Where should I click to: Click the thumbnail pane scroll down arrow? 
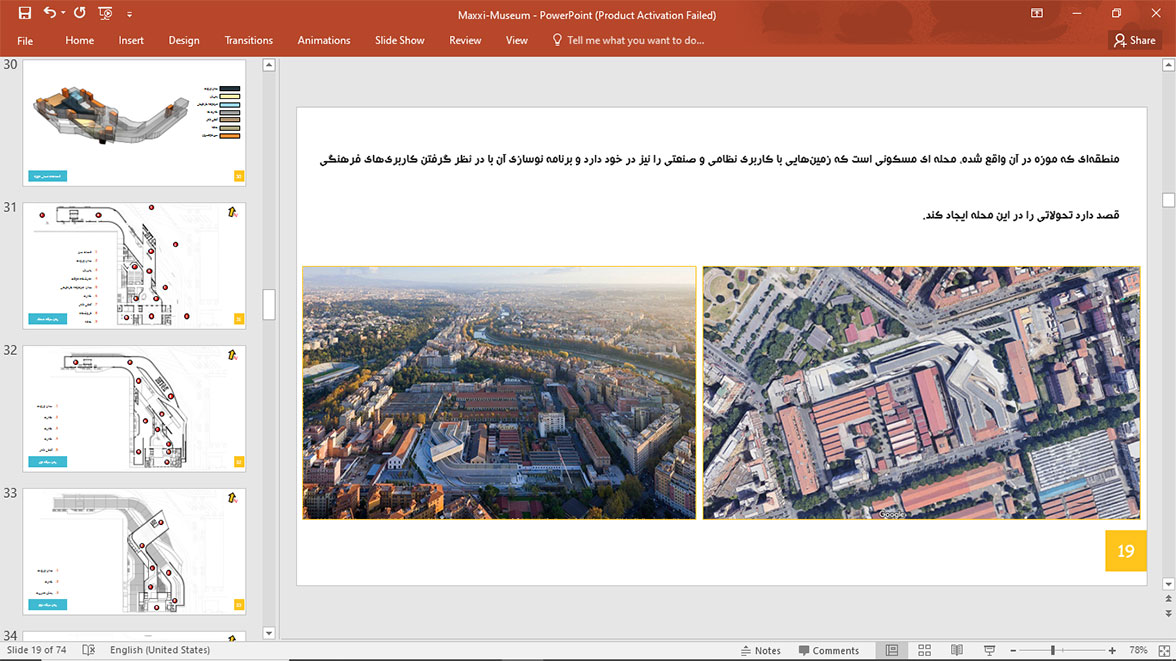click(x=269, y=633)
